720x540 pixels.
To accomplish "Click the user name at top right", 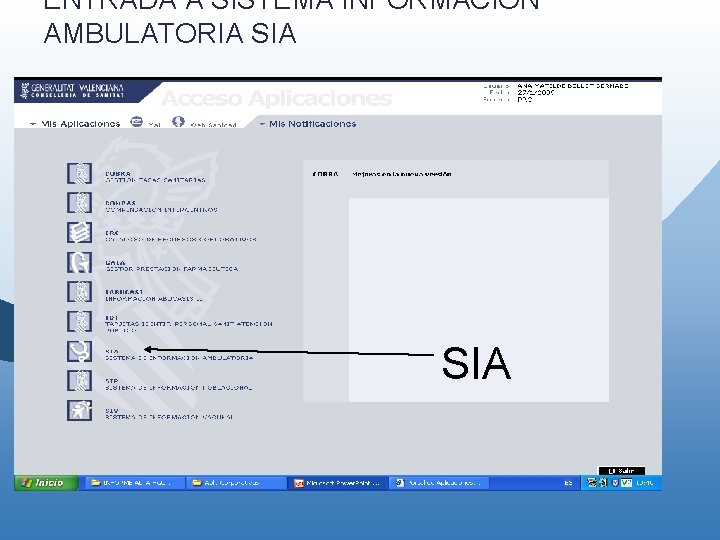I will pyautogui.click(x=573, y=86).
